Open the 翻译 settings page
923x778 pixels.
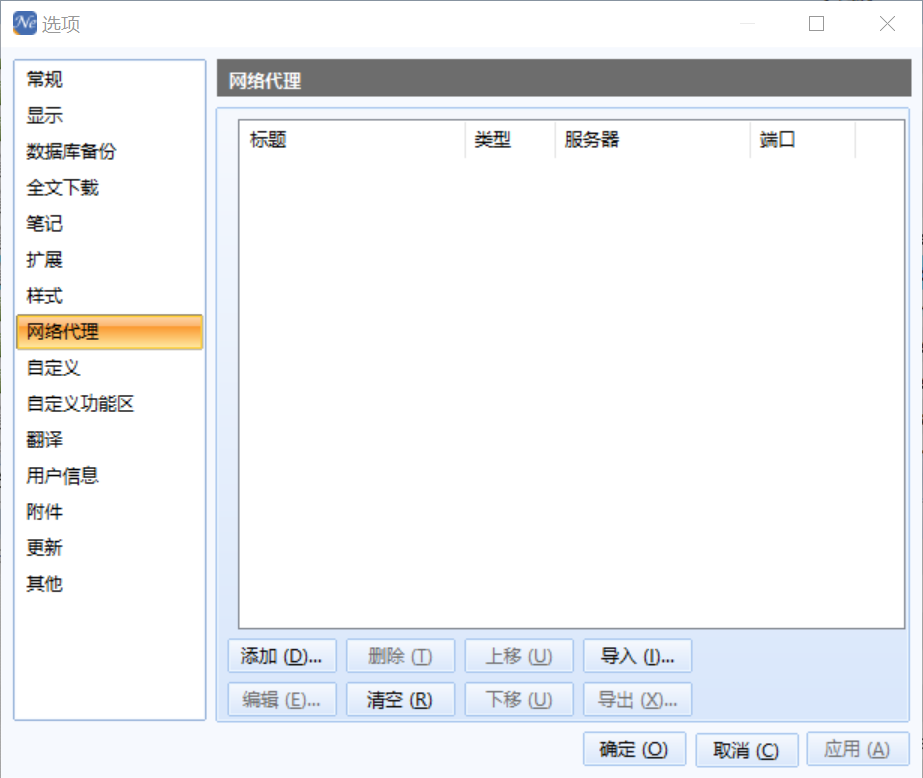45,440
